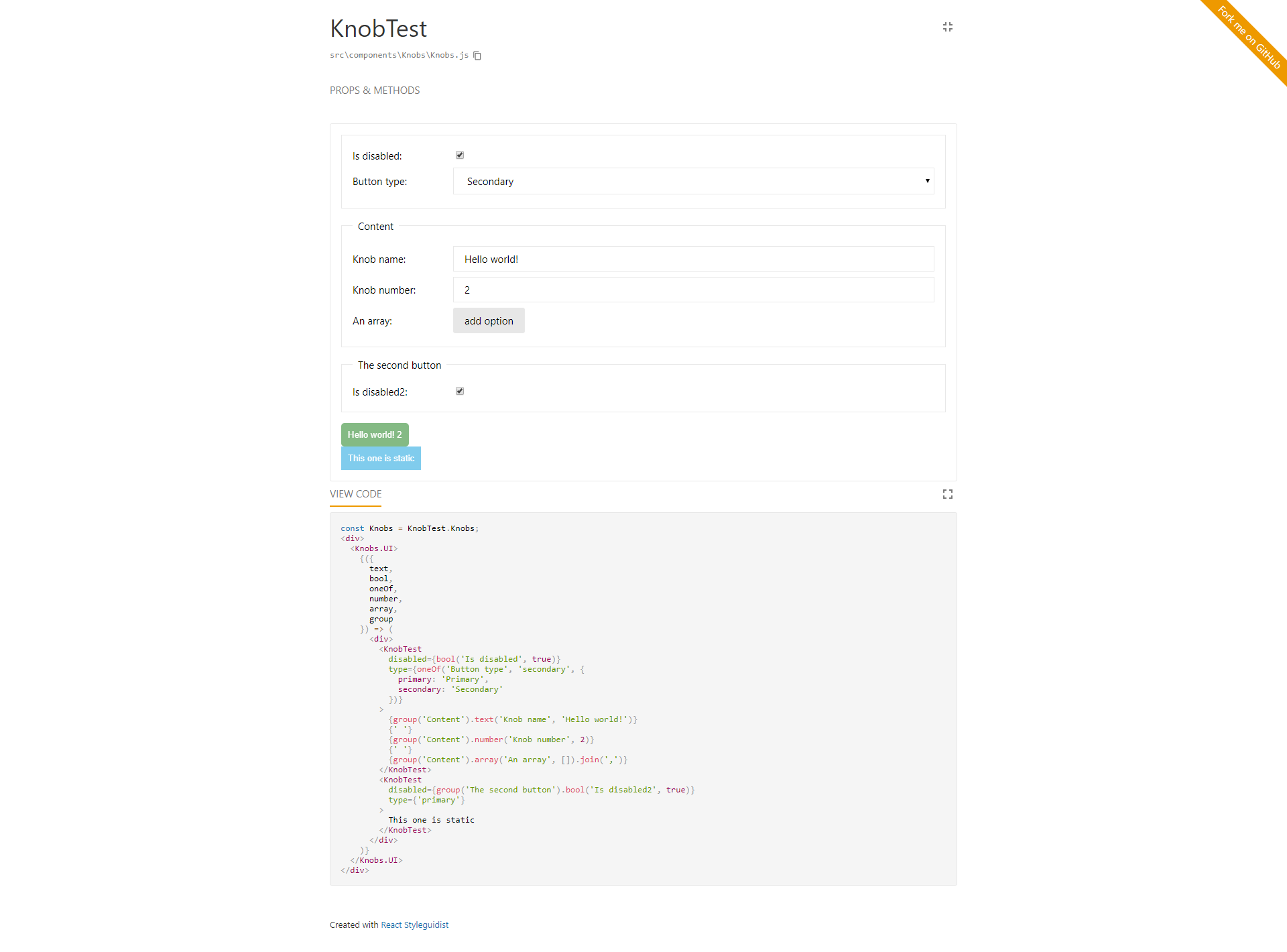This screenshot has width=1287, height=952.
Task: Select the KnobTest page heading
Action: click(x=378, y=28)
